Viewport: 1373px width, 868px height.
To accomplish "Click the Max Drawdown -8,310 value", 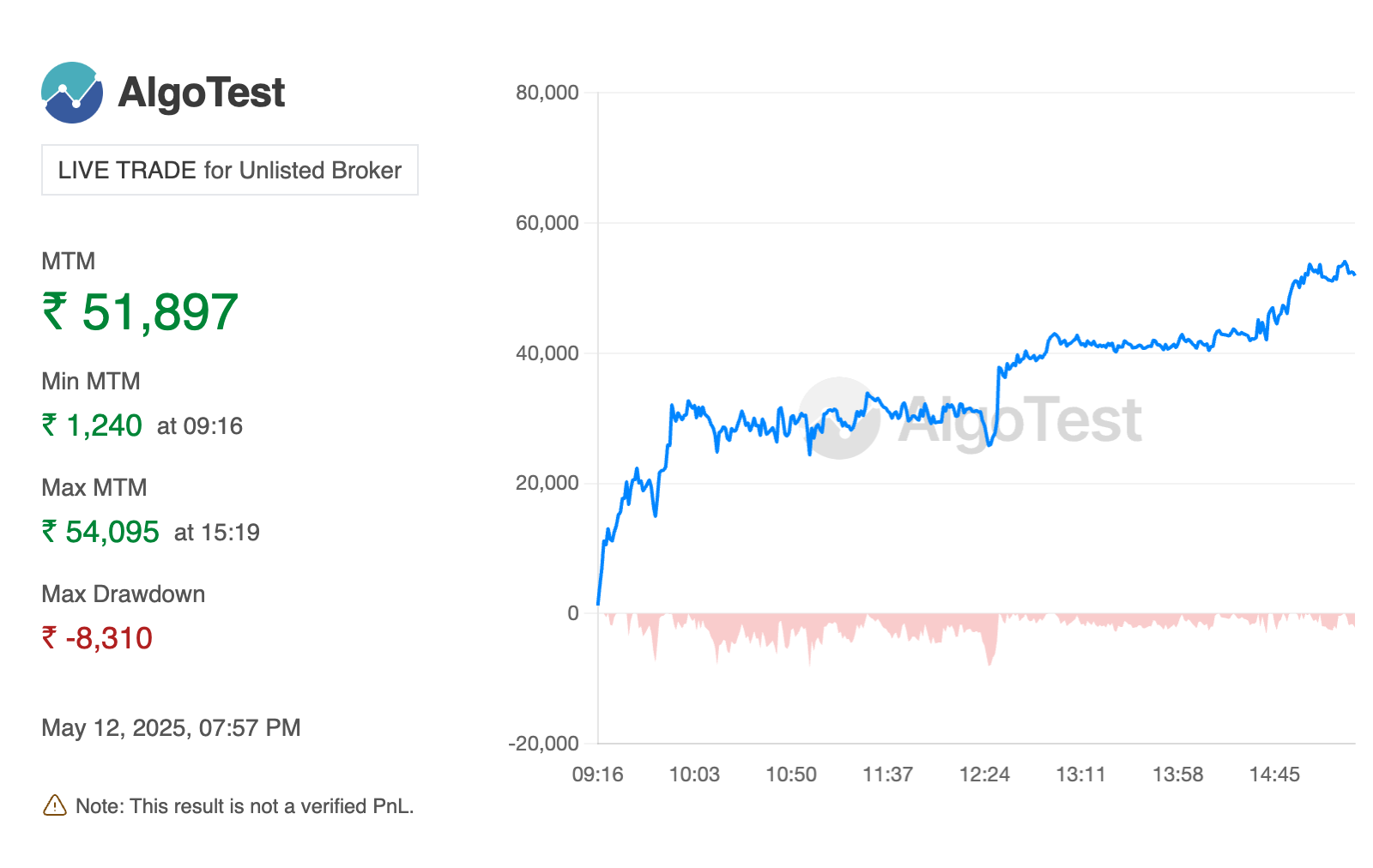I will pyautogui.click(x=109, y=638).
